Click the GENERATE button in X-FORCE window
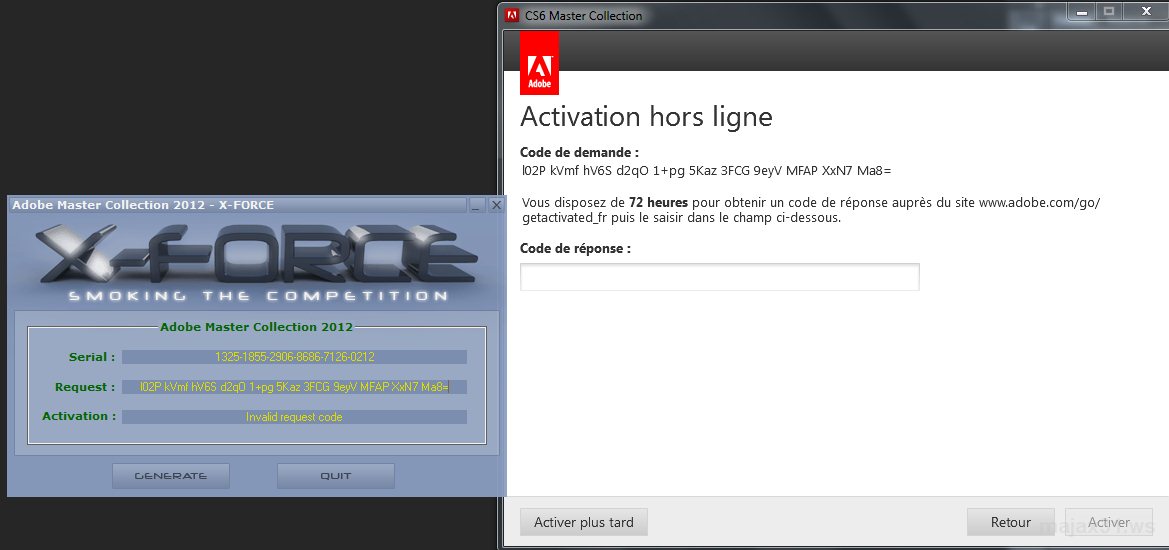This screenshot has width=1169, height=550. (x=171, y=475)
